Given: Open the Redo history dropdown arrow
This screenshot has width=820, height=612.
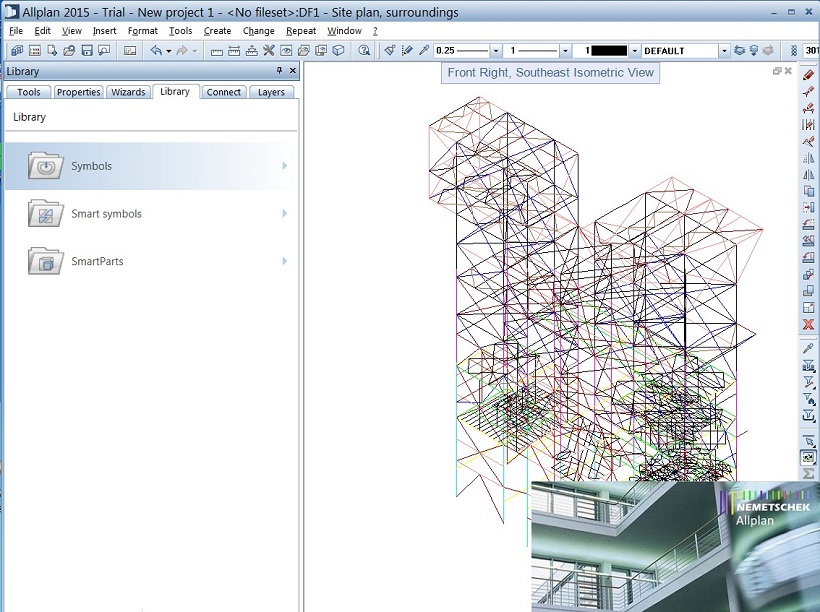Looking at the screenshot, I should (x=195, y=51).
